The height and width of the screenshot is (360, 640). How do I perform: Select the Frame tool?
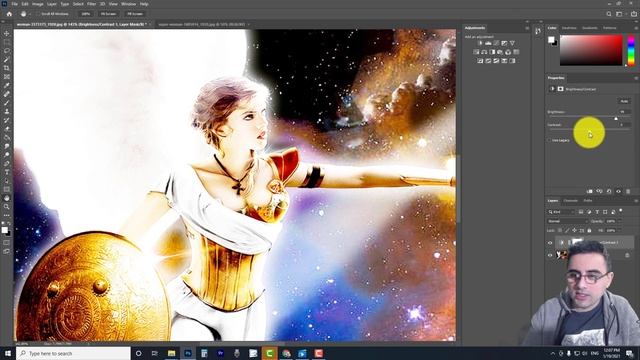[x=7, y=77]
